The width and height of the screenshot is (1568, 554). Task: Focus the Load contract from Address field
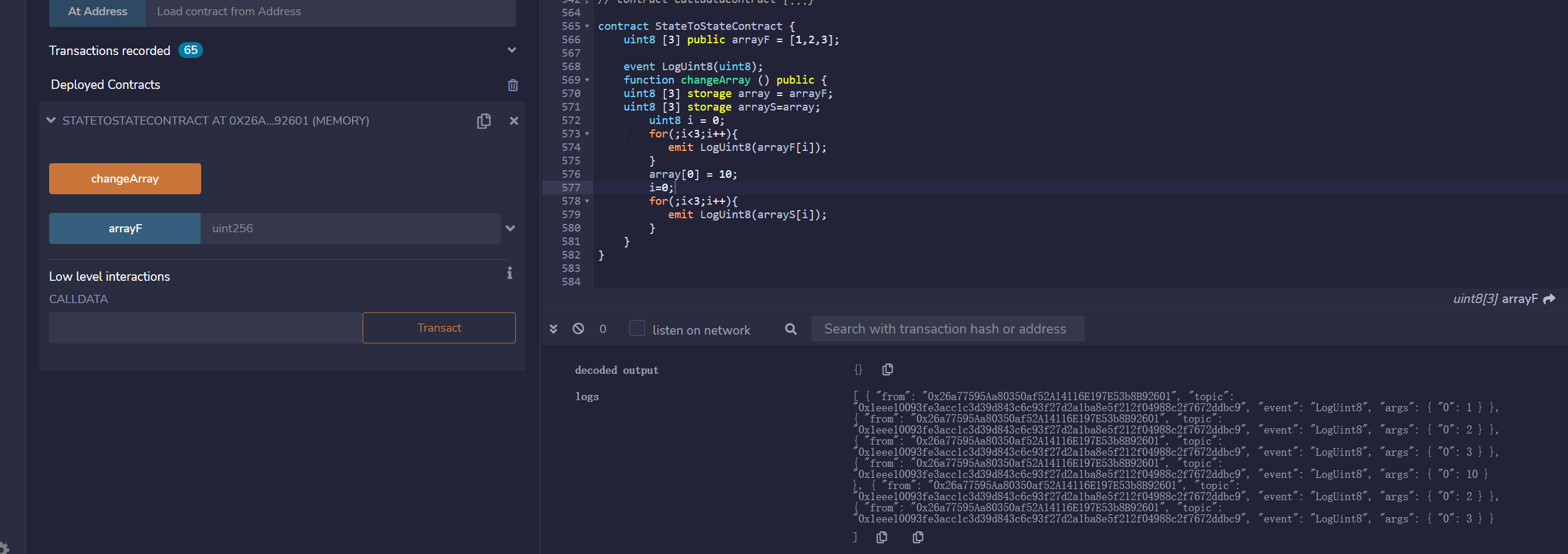pyautogui.click(x=330, y=12)
